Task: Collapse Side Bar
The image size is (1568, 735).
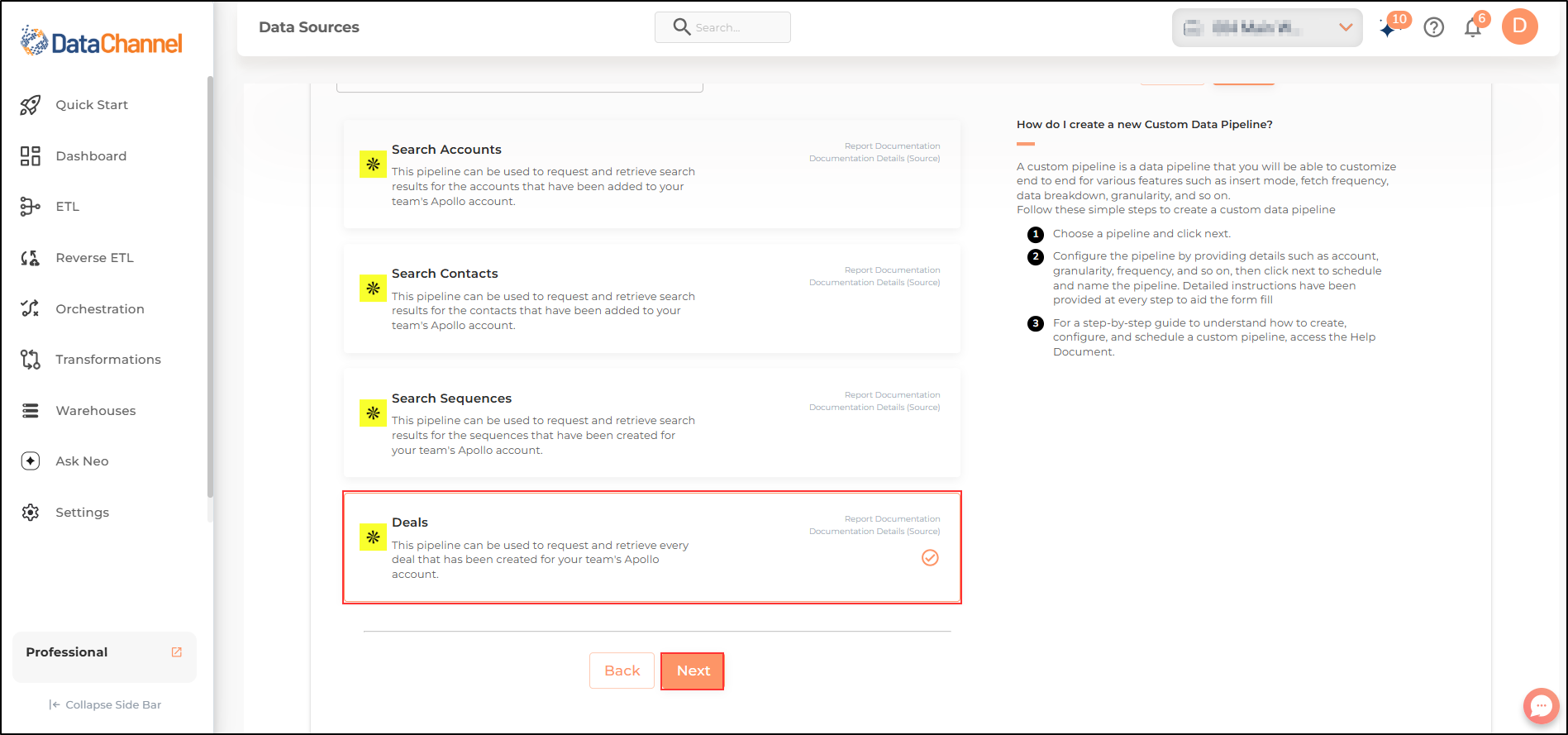Action: pyautogui.click(x=105, y=704)
